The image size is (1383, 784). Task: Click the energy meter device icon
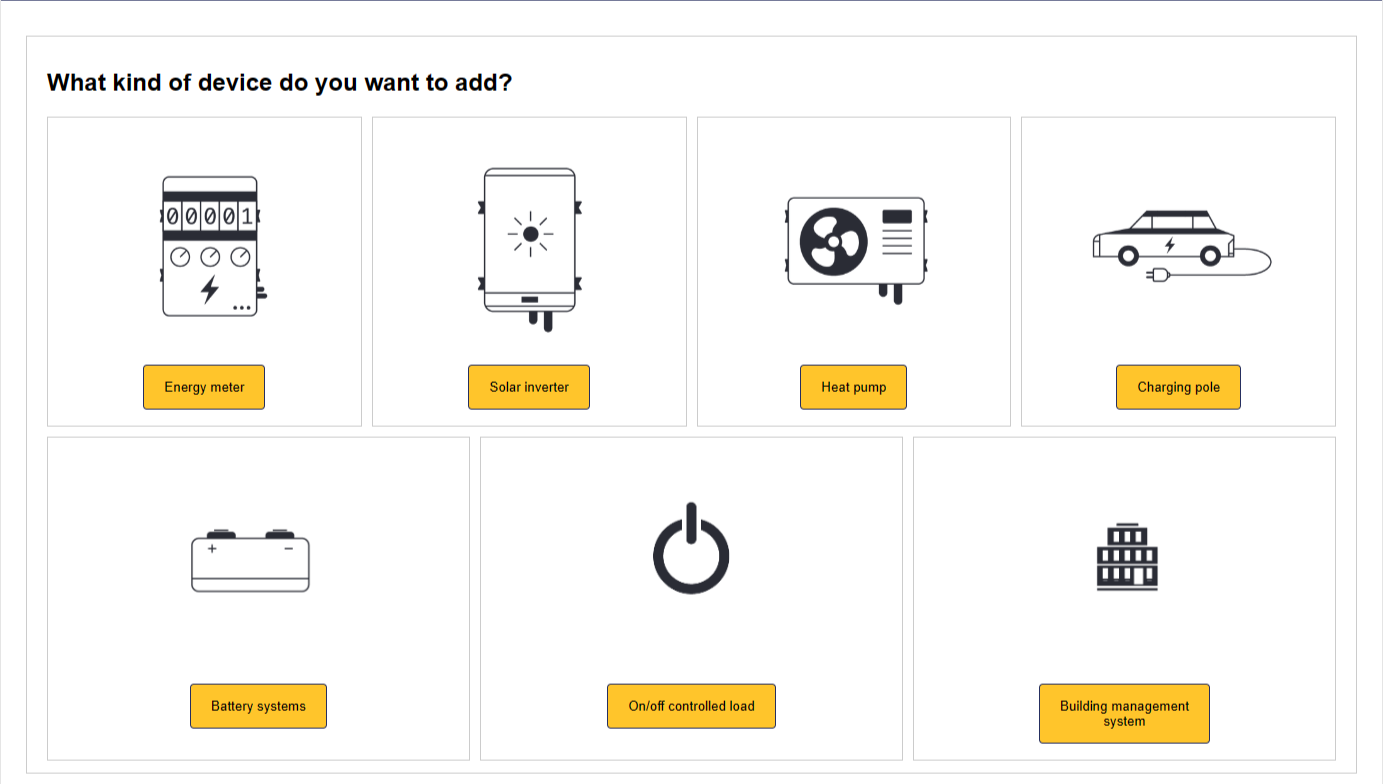210,247
